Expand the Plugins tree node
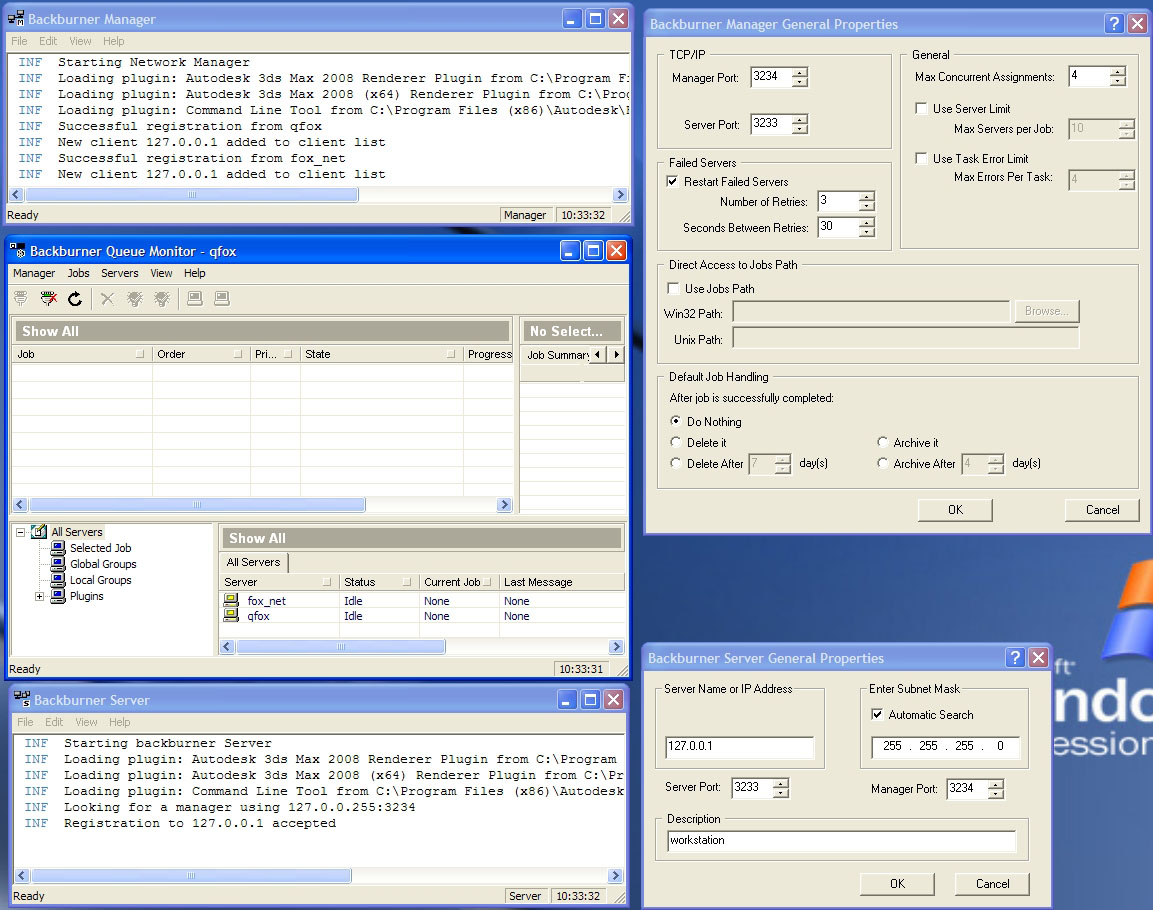 [40, 596]
